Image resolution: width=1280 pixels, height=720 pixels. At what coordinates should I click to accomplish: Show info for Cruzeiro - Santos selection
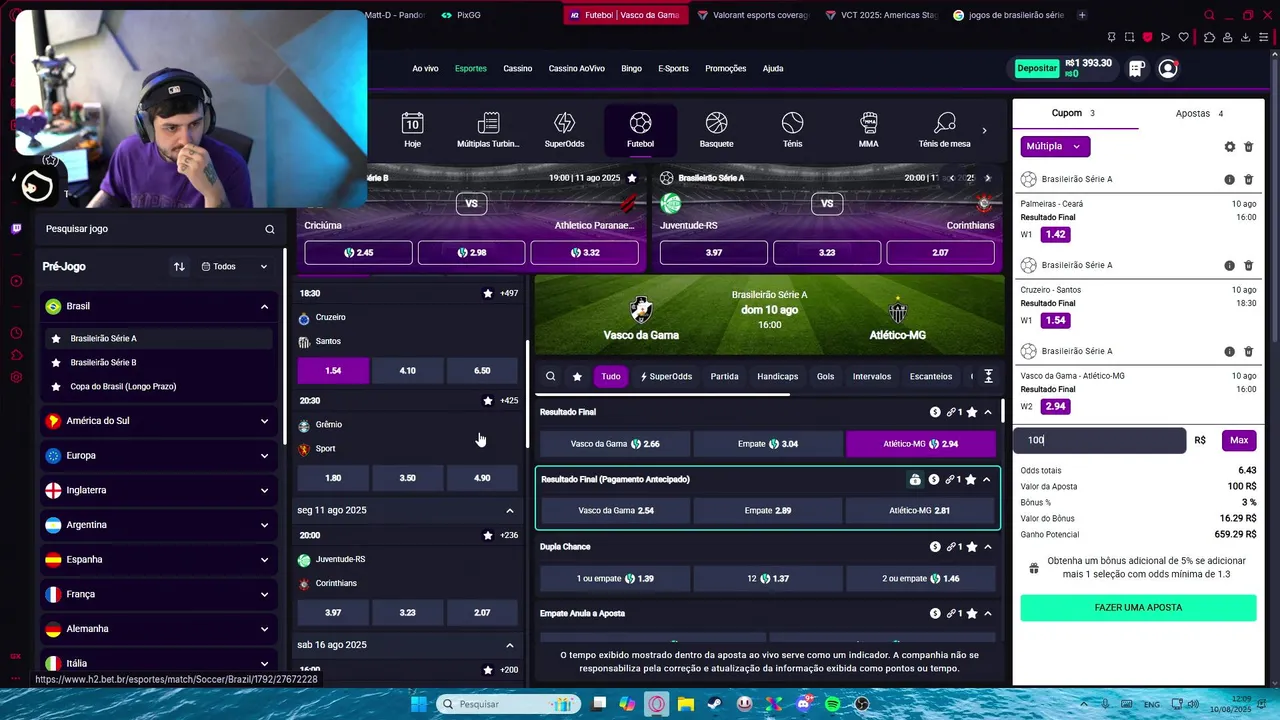pos(1229,265)
